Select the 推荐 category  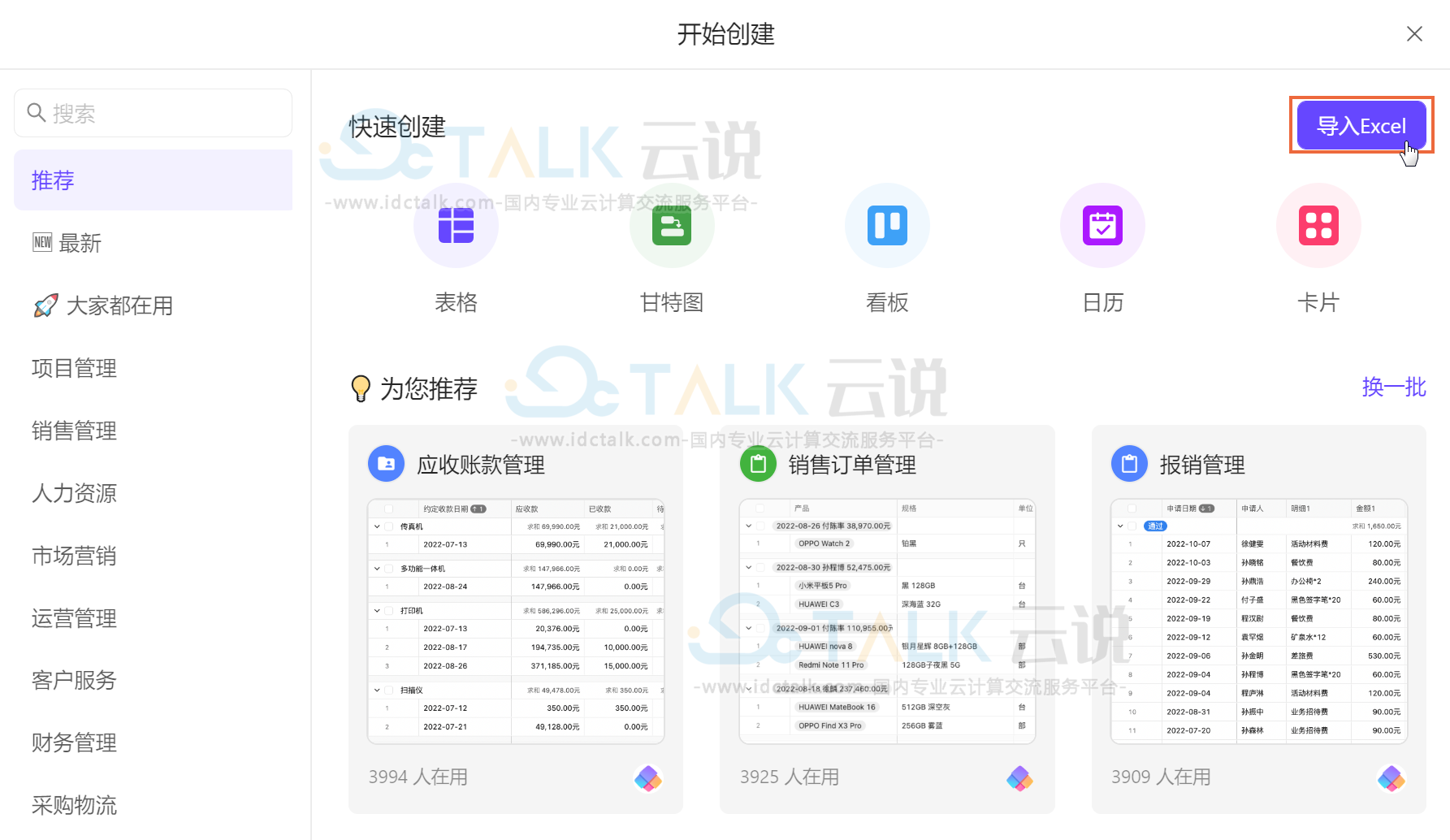coord(154,180)
